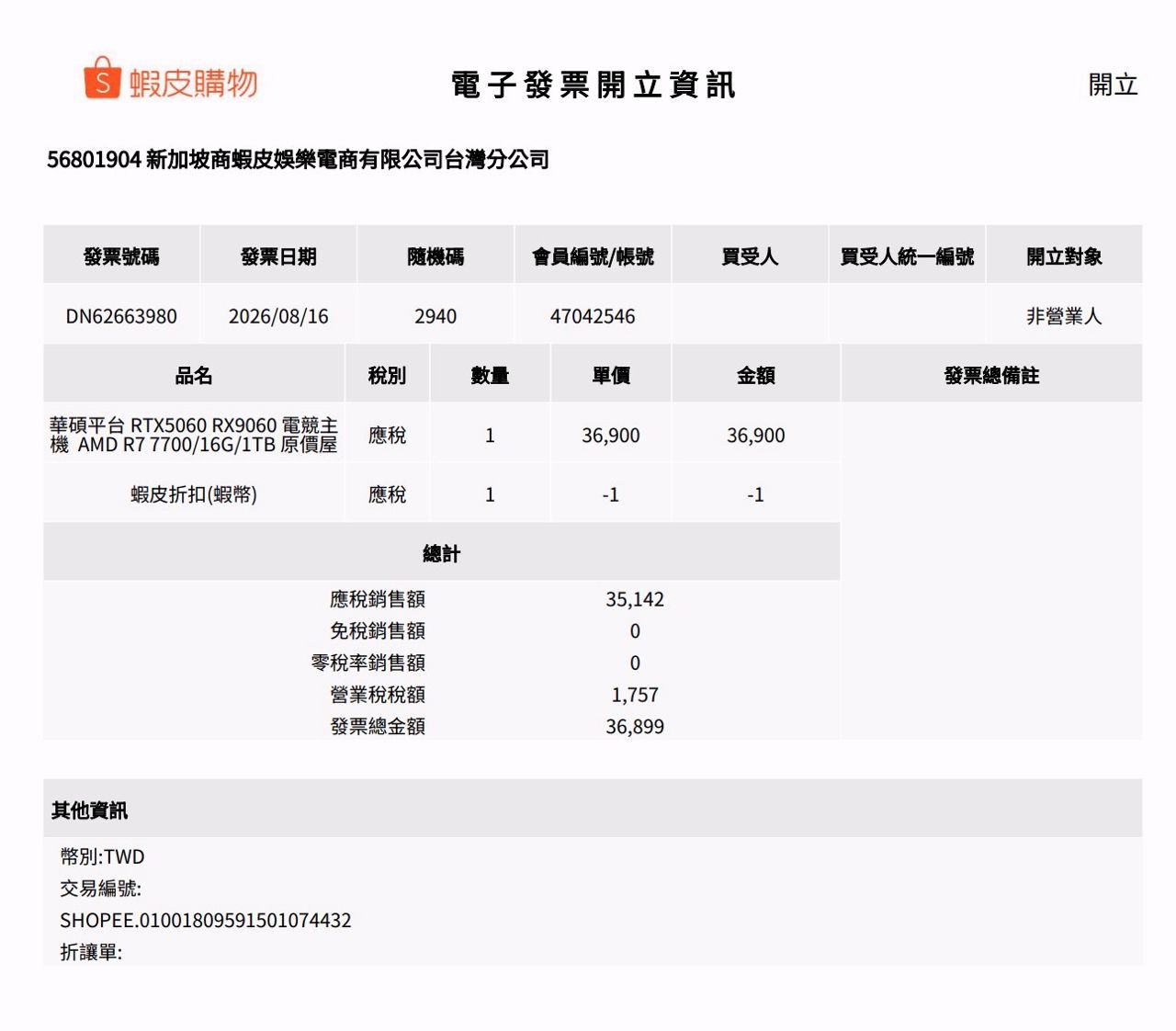The height and width of the screenshot is (1031, 1176).
Task: Click the -1 unit price under 單價
Action: click(611, 494)
